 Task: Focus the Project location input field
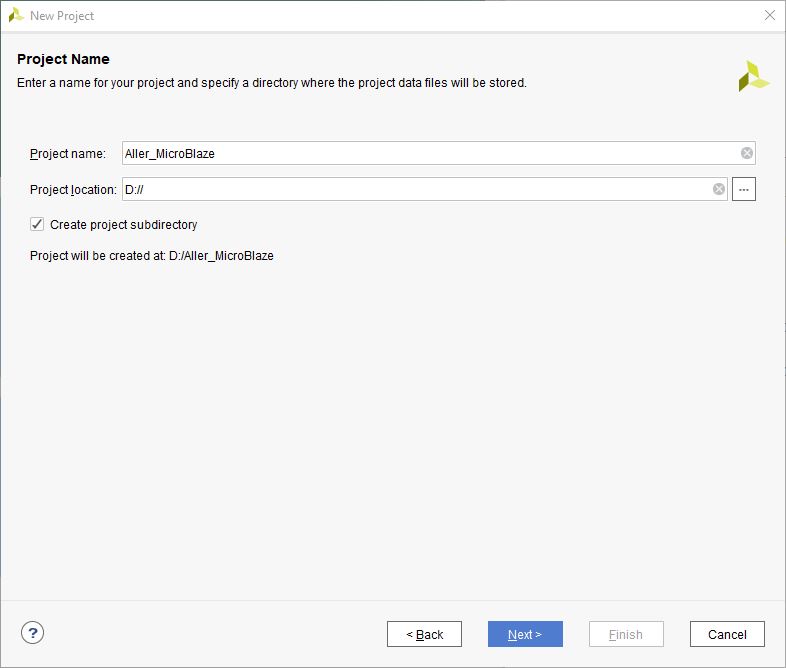415,189
